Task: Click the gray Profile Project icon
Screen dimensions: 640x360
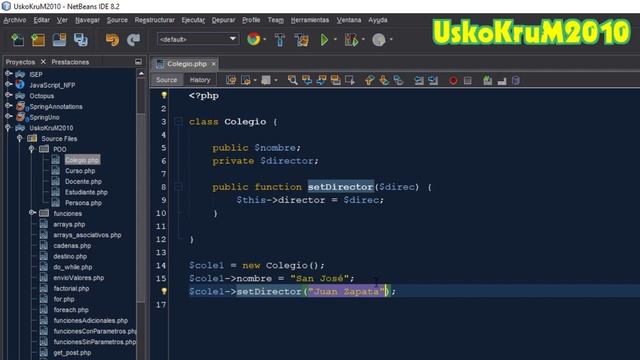Action: (379, 40)
